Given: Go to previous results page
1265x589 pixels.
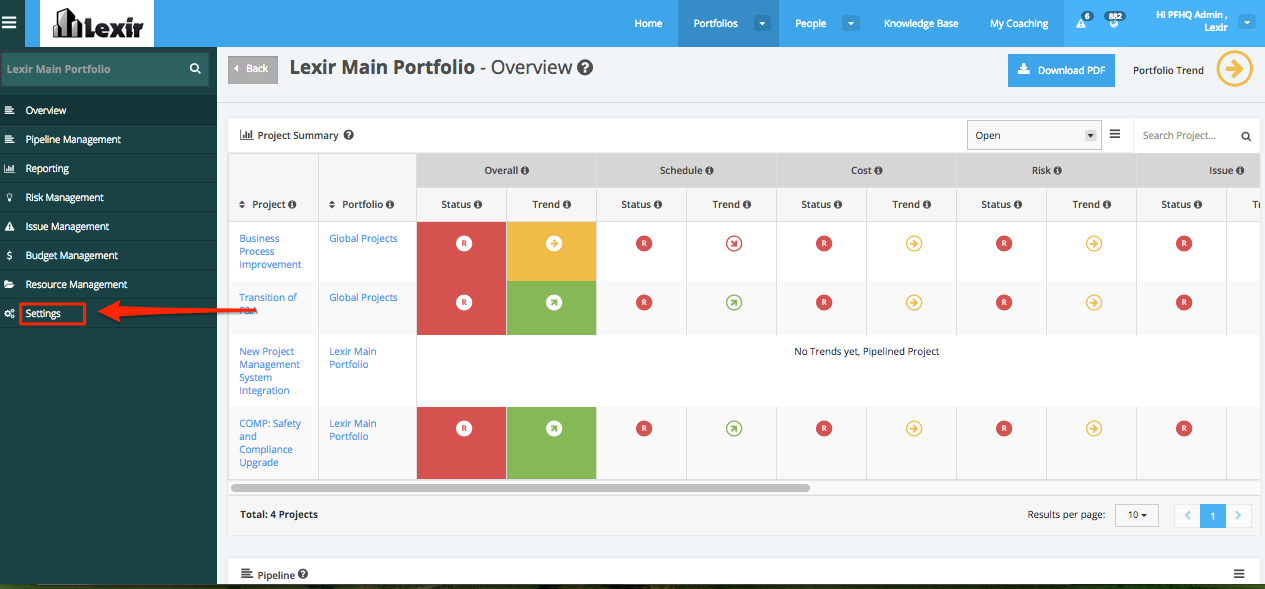Looking at the screenshot, I should (1187, 515).
